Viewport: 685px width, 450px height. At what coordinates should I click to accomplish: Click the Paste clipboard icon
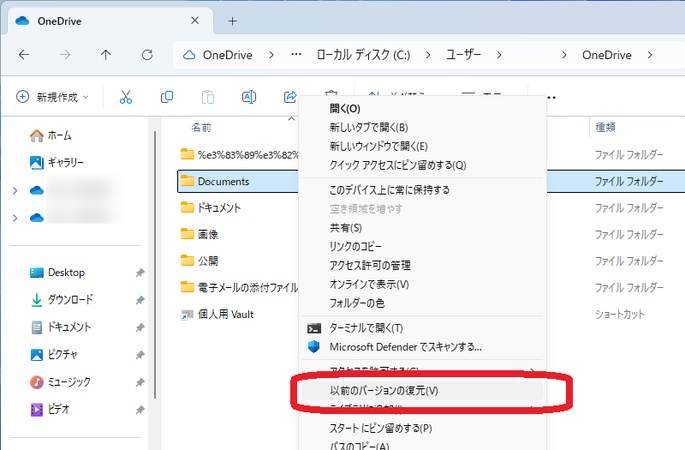point(208,97)
